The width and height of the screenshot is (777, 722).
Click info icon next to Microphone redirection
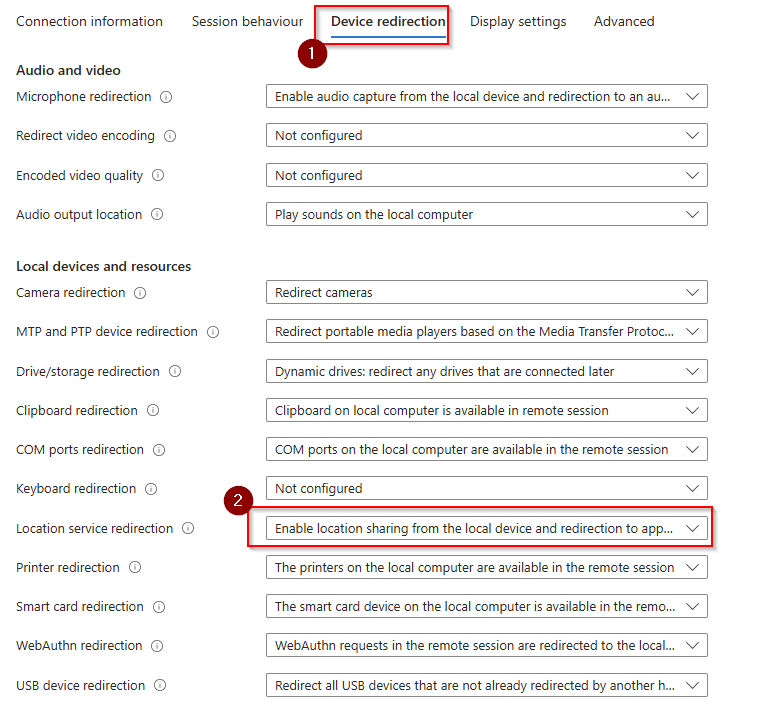pos(166,97)
